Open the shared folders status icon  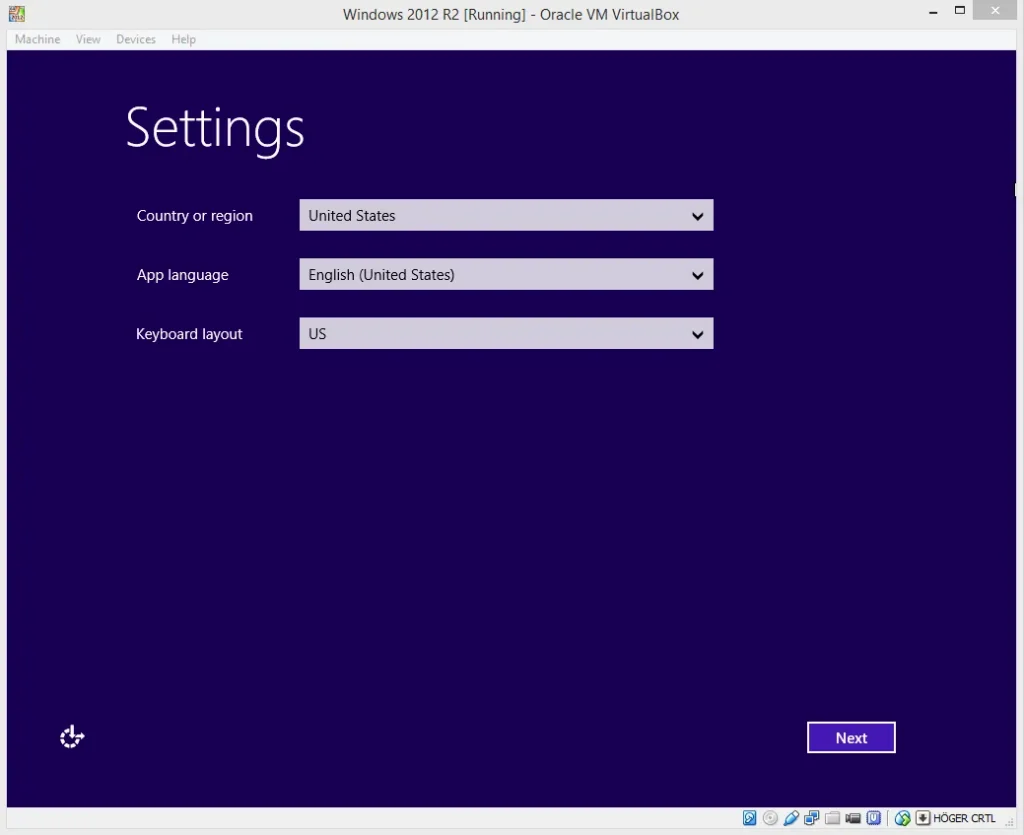pyautogui.click(x=832, y=818)
